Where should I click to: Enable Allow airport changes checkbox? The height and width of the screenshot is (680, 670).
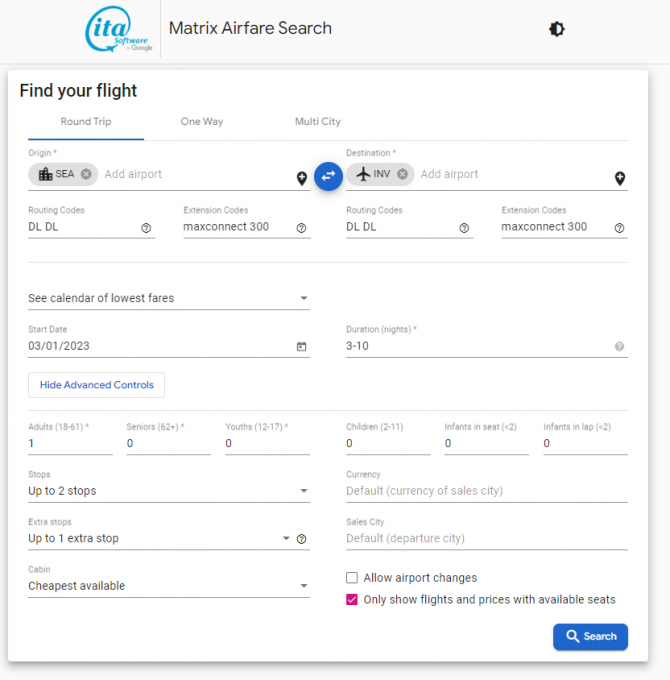352,578
